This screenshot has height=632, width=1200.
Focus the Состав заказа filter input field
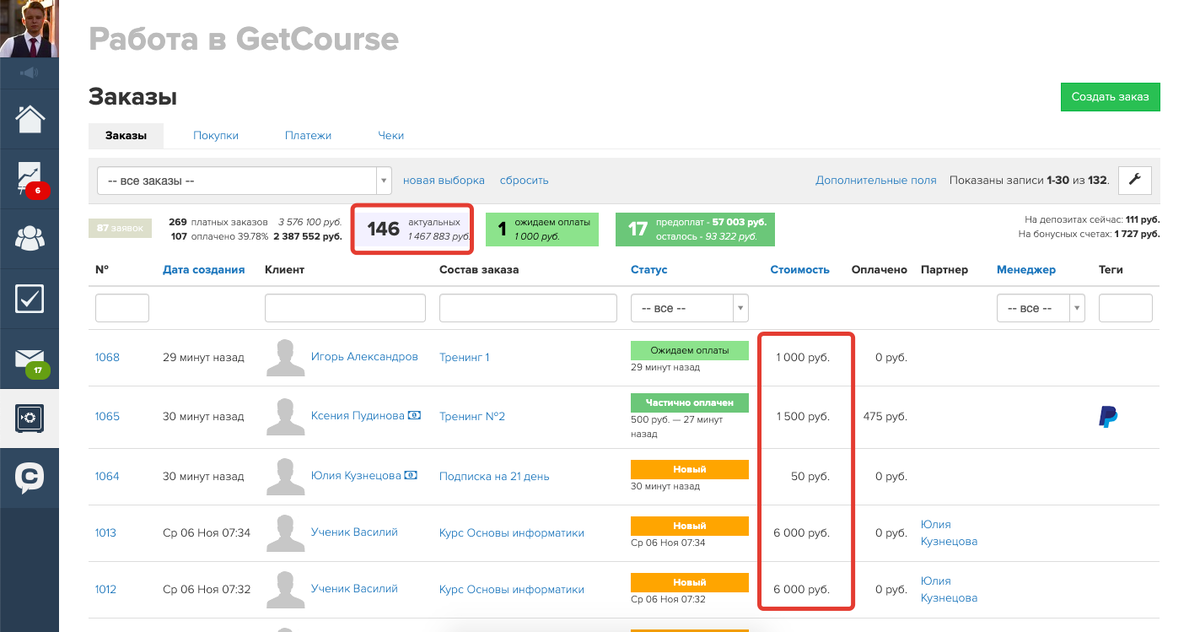528,308
